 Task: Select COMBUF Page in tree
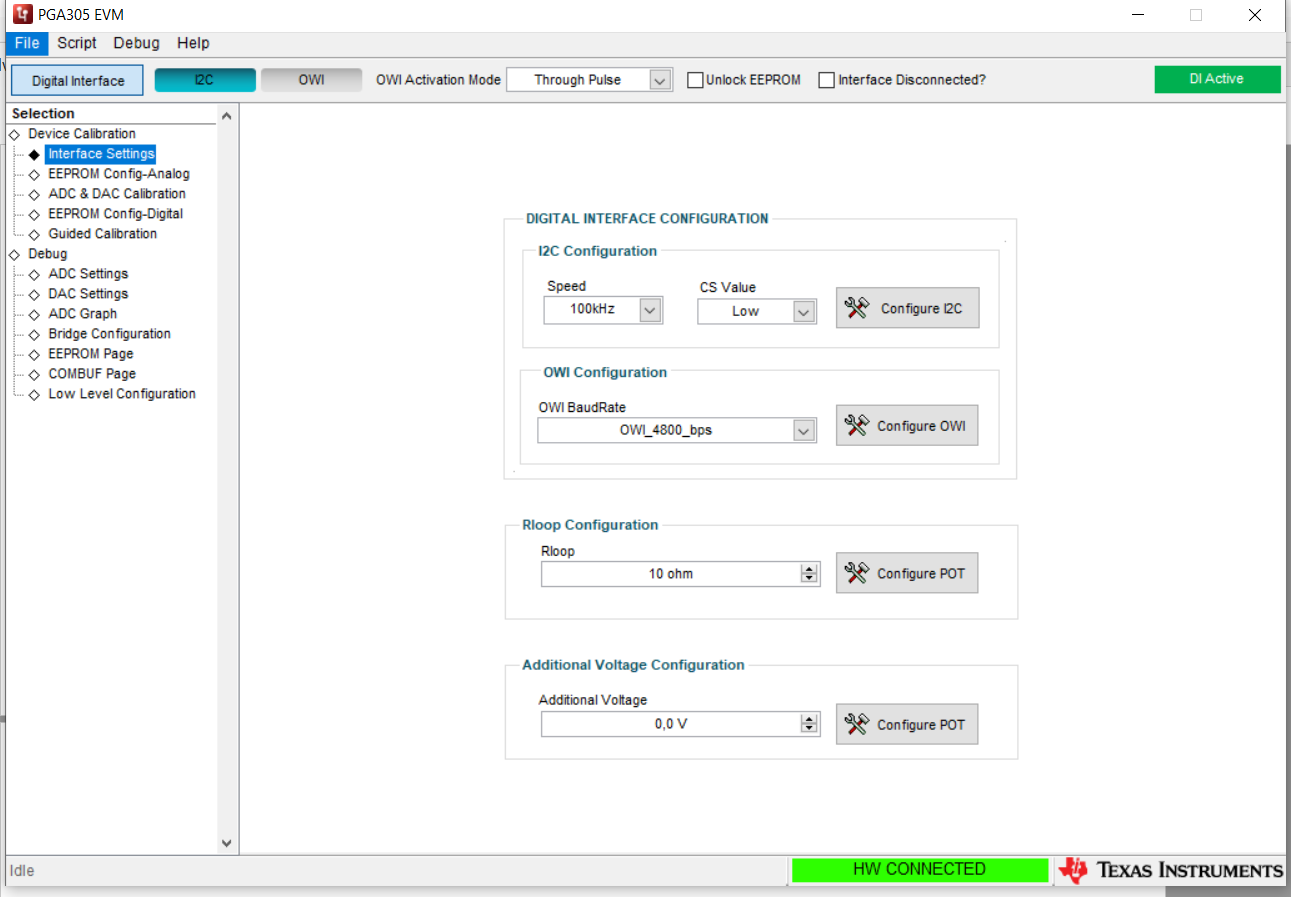click(92, 374)
